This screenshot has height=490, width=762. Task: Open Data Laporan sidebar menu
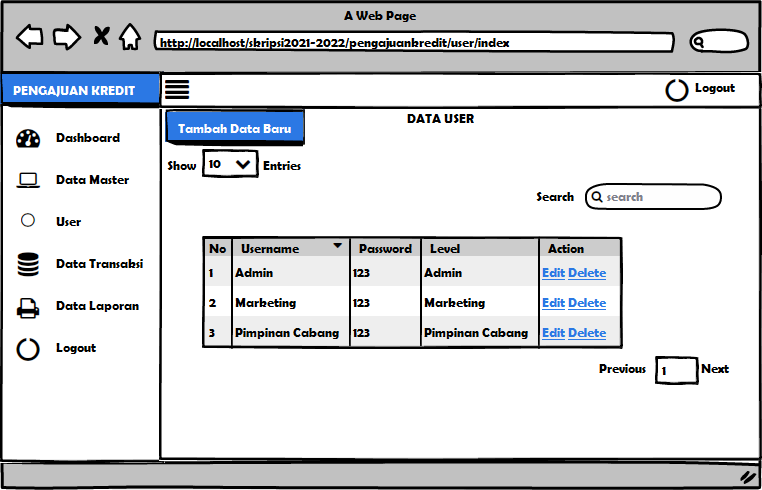click(x=98, y=306)
